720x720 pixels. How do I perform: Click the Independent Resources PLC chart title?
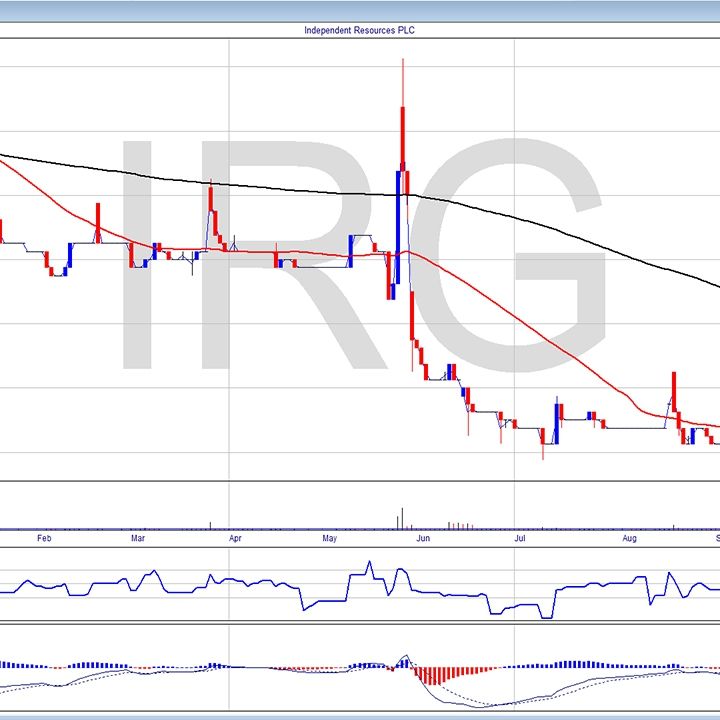359,30
